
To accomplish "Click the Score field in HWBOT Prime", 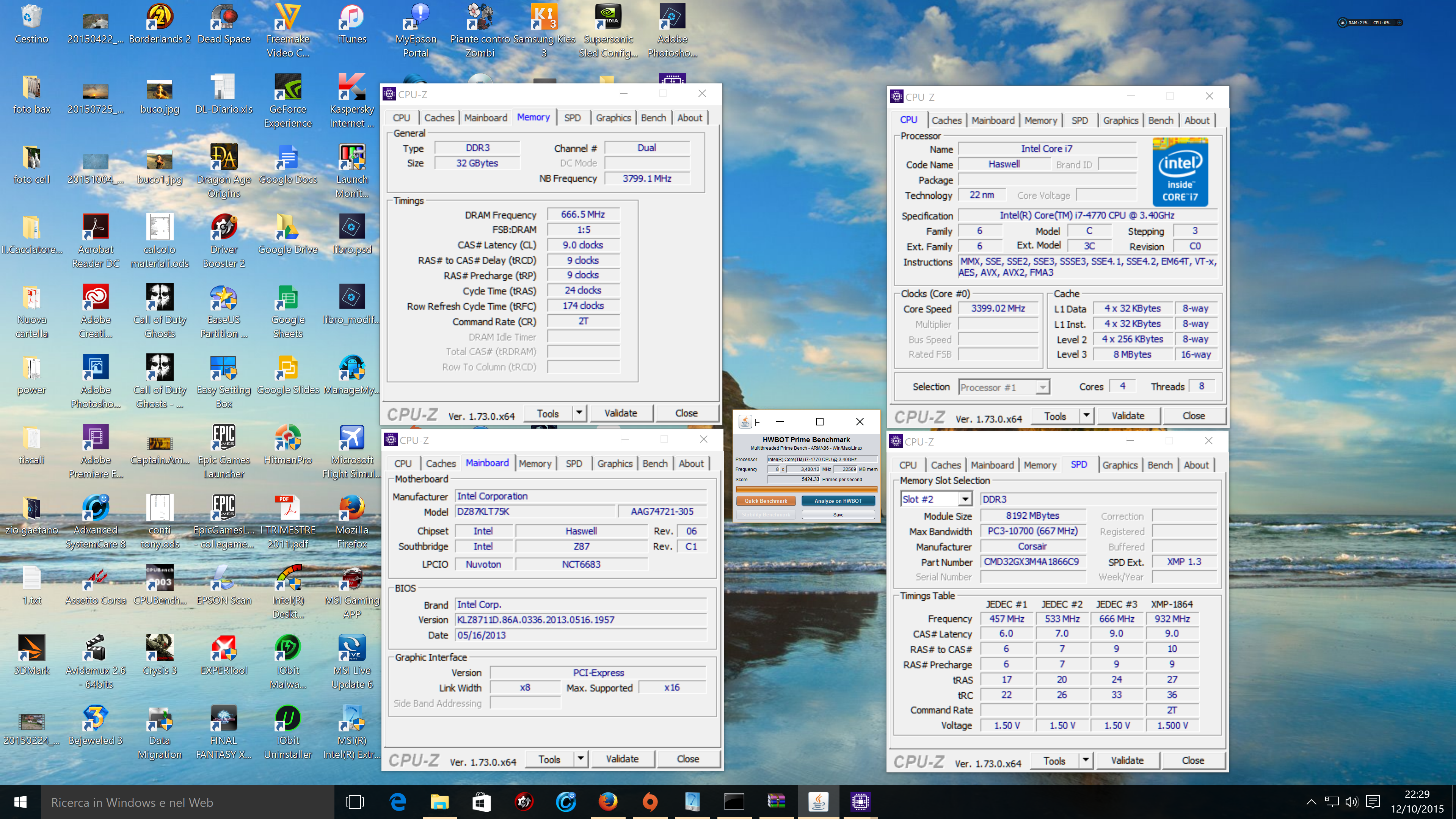I will 794,479.
